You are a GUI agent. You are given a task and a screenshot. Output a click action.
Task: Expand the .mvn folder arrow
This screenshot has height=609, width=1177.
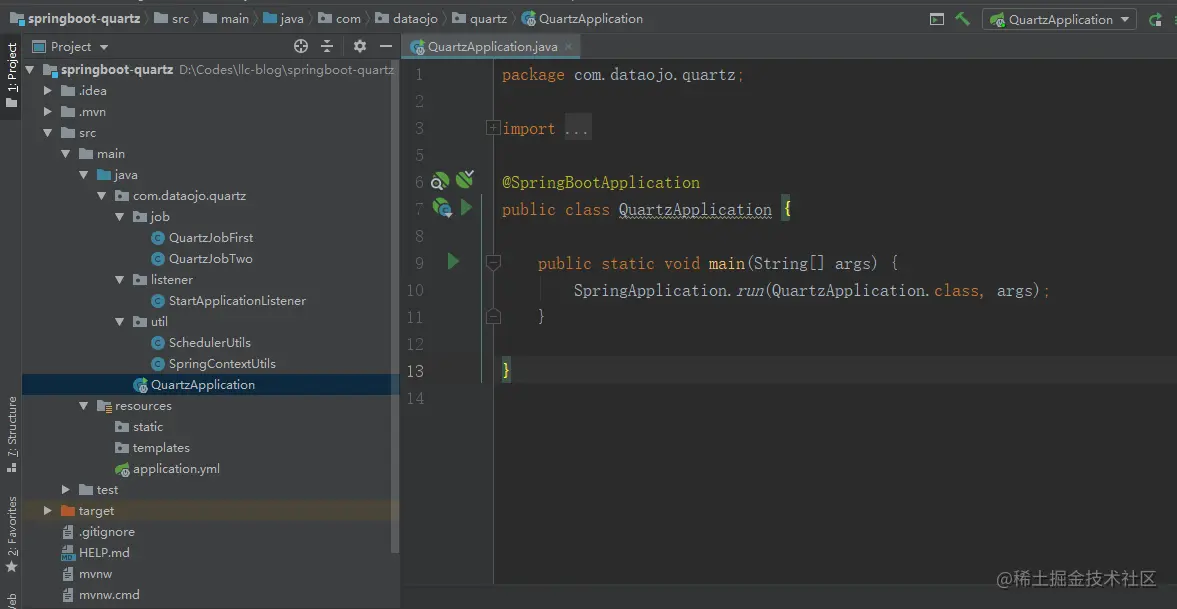tap(48, 112)
